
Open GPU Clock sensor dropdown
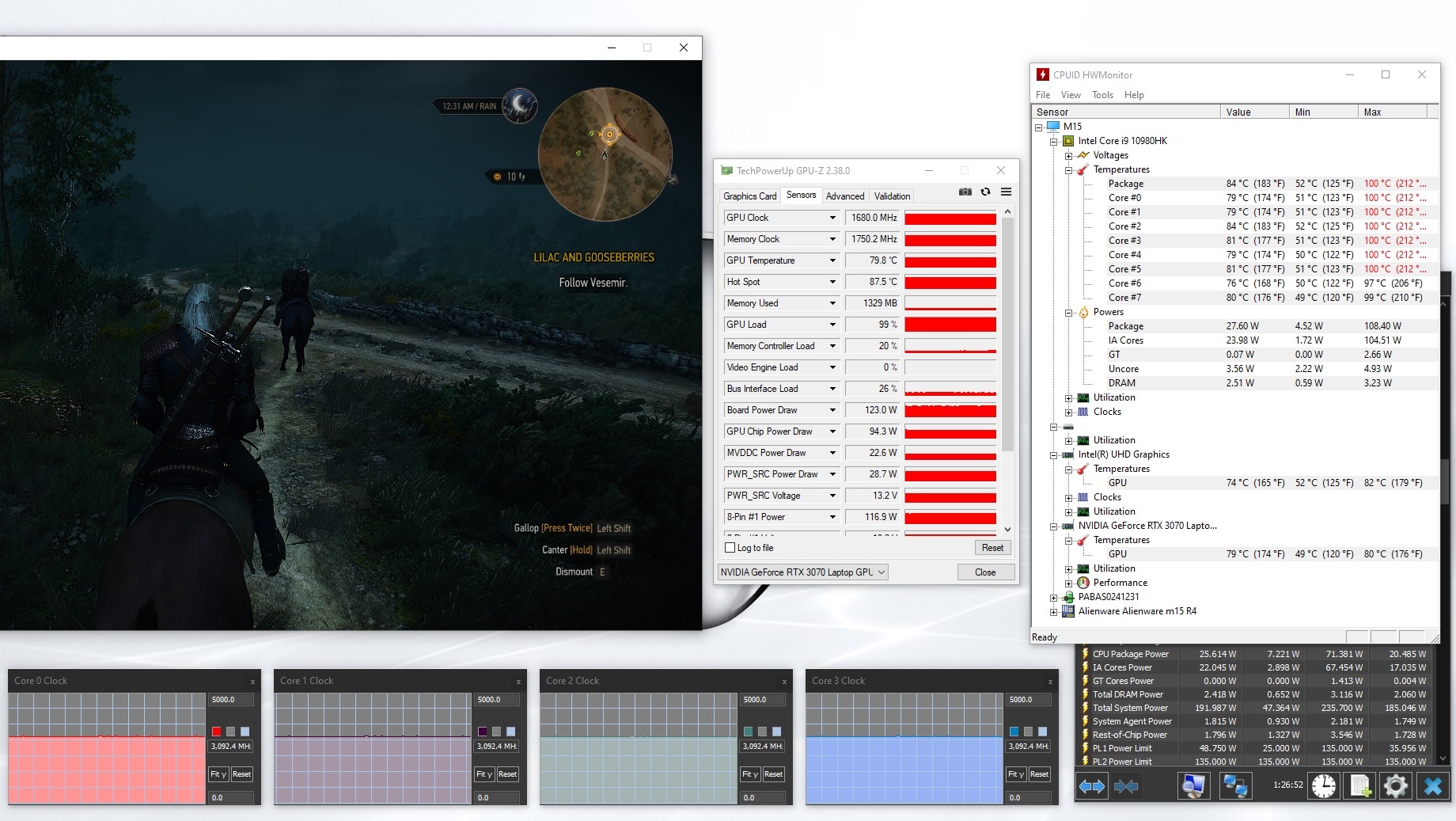point(832,218)
